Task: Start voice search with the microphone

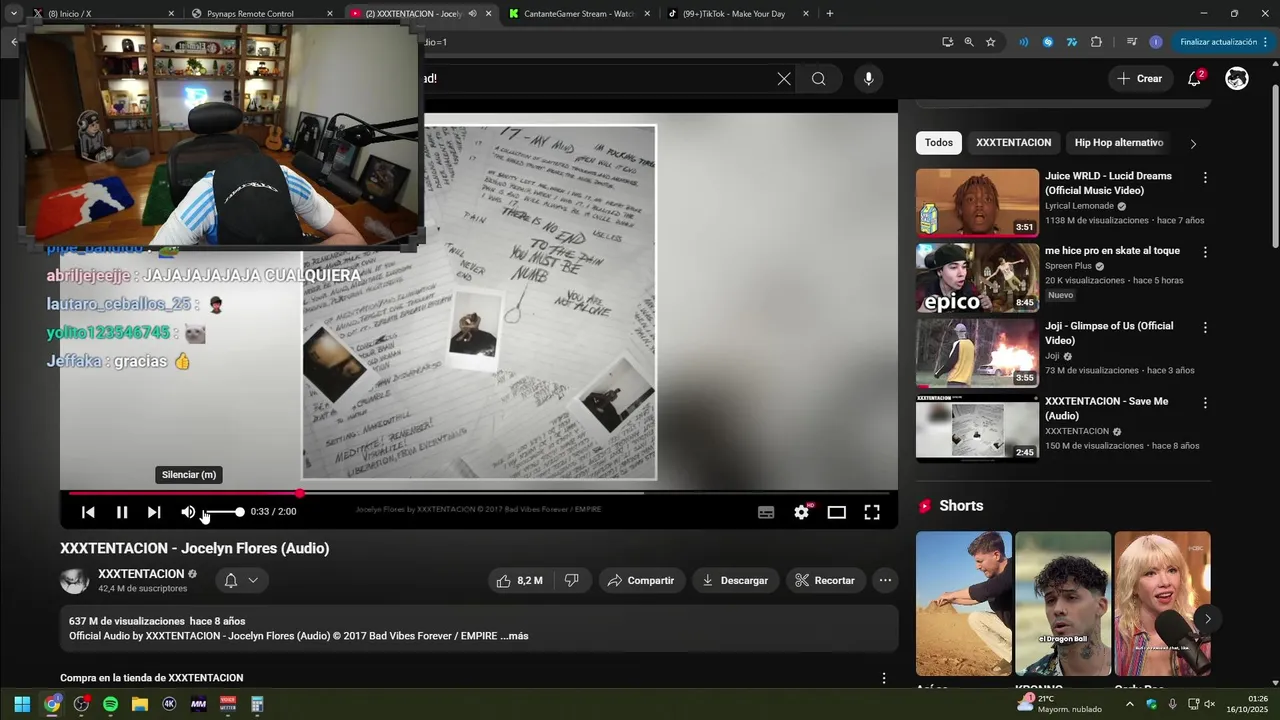Action: click(x=868, y=79)
